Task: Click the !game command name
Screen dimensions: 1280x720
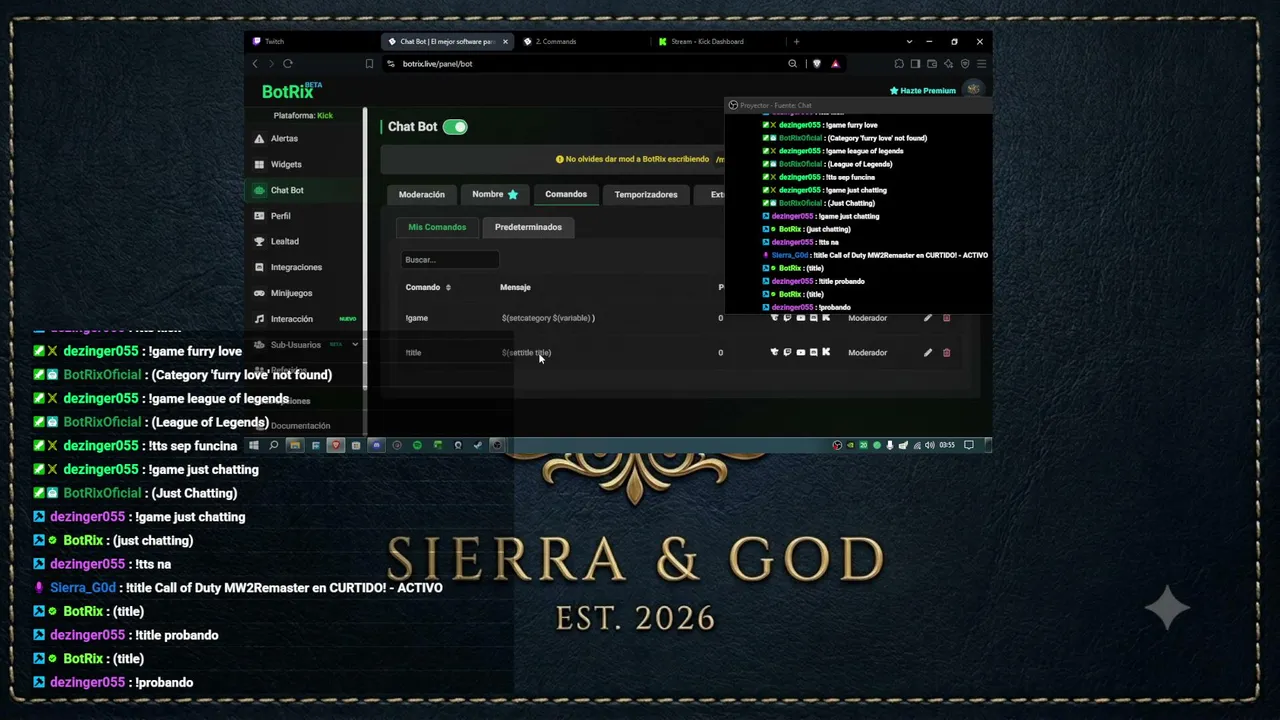Action: 417,318
